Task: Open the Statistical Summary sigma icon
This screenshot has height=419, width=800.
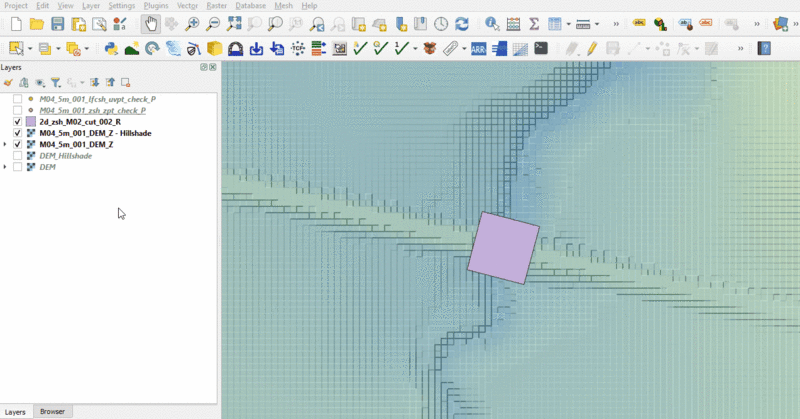Action: (534, 23)
